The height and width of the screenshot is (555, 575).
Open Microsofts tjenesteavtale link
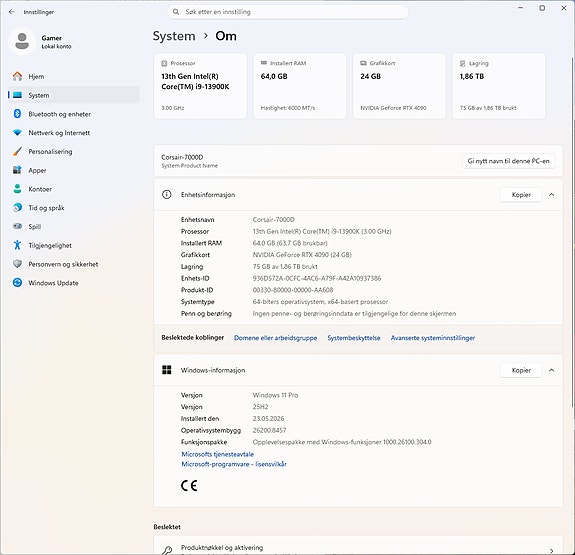(x=217, y=454)
